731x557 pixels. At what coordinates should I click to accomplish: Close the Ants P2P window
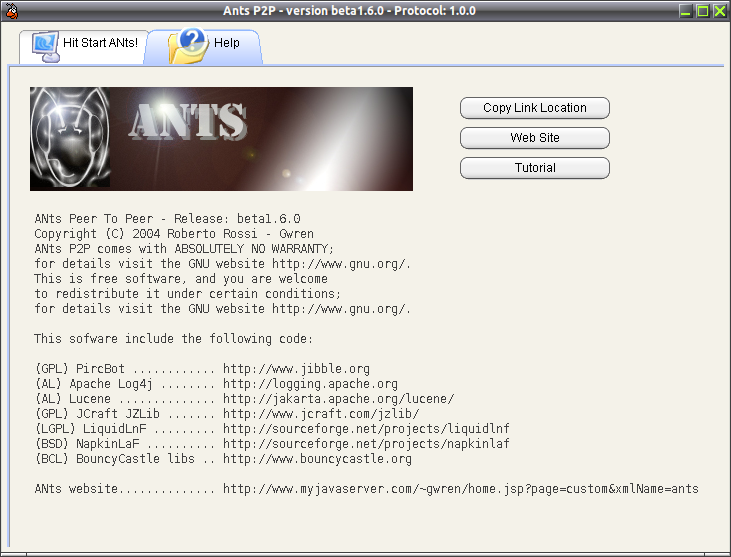pos(720,11)
